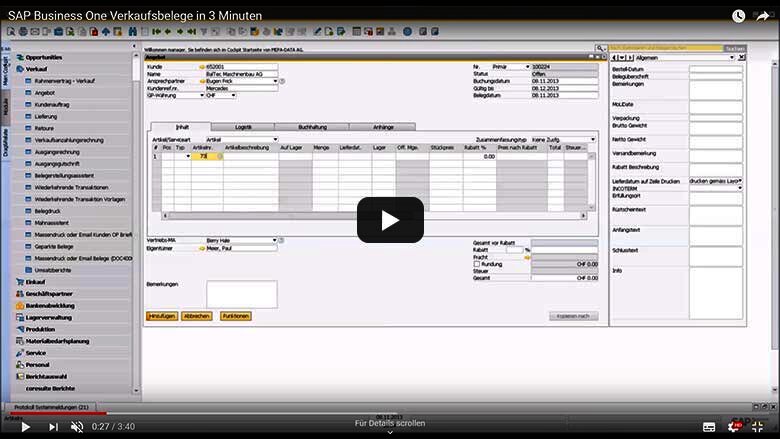
Task: Switch to the Logistik tab
Action: click(243, 127)
